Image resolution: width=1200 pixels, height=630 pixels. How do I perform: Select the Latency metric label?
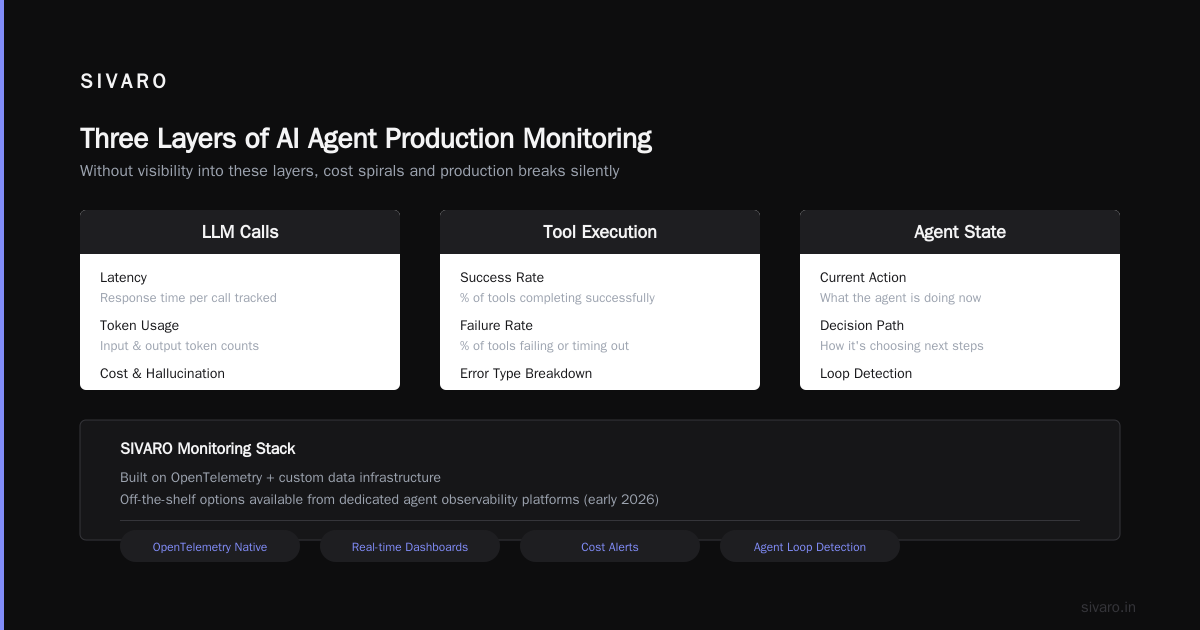pyautogui.click(x=123, y=277)
